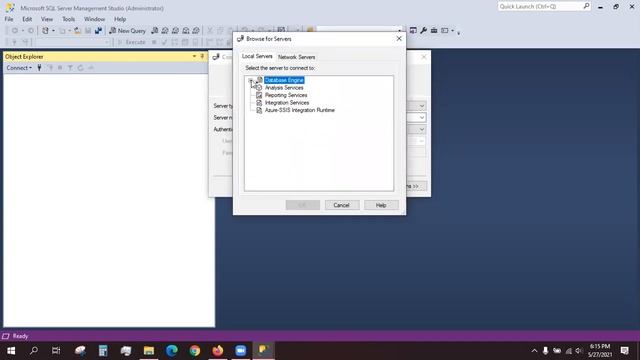This screenshot has height=360, width=640.
Task: Click the Filter icon in Object Explorer toolbar
Action: point(70,68)
